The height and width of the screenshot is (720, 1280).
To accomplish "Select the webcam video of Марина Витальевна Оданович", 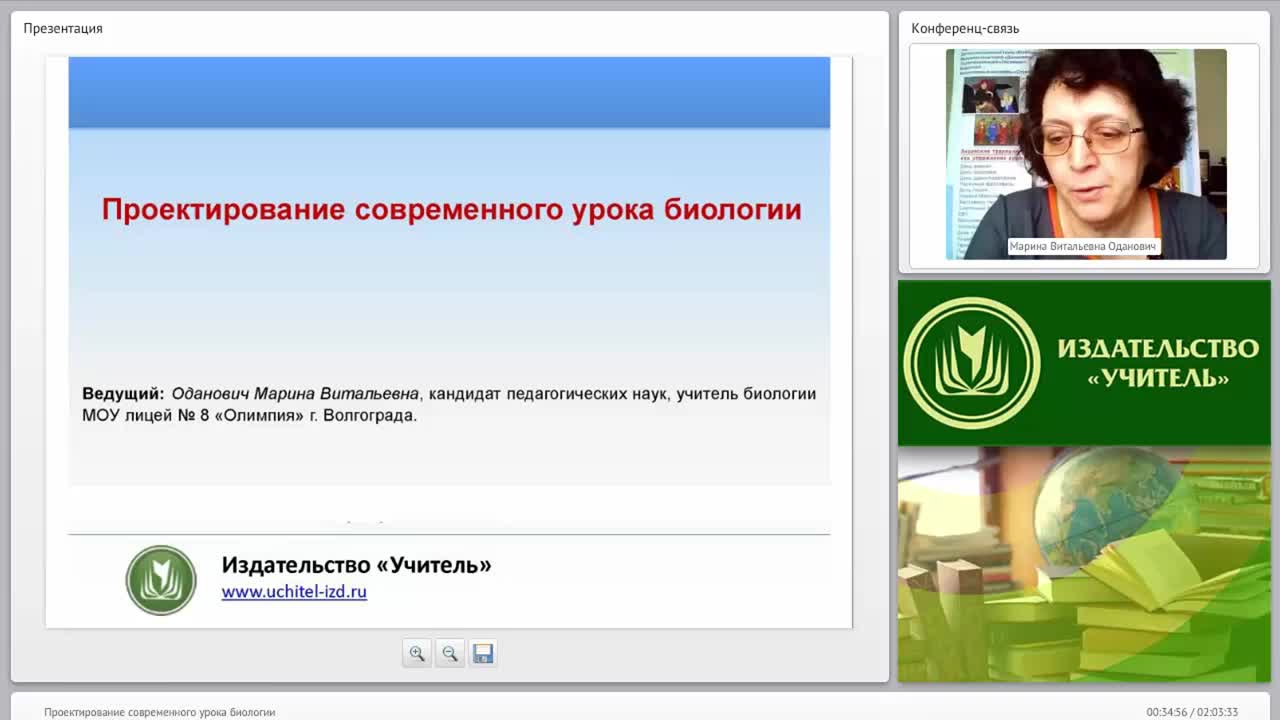I will pyautogui.click(x=1086, y=154).
